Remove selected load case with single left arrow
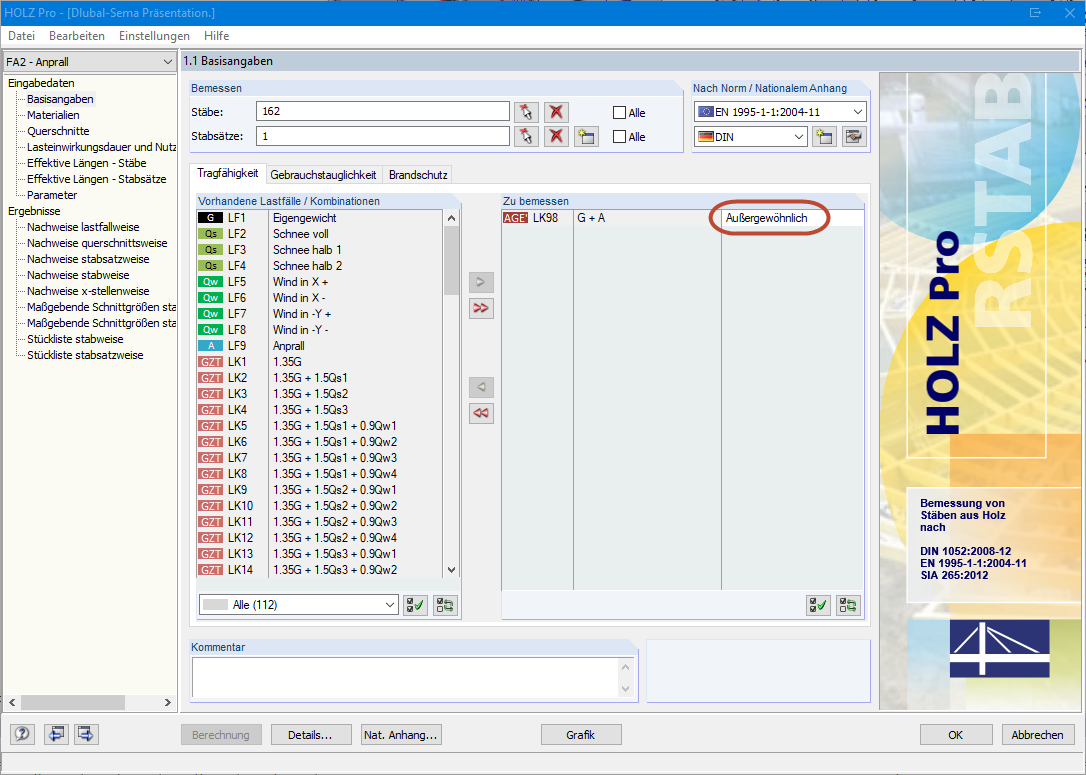Viewport: 1086px width, 775px height. tap(481, 387)
